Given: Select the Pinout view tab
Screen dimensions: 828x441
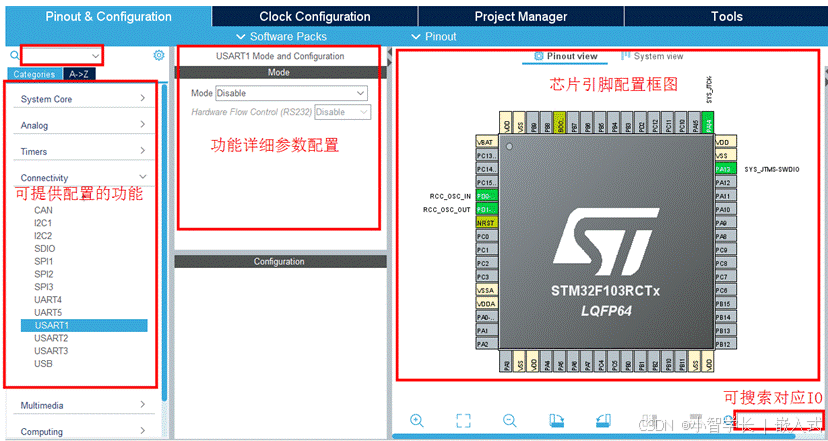Looking at the screenshot, I should pos(566,56).
